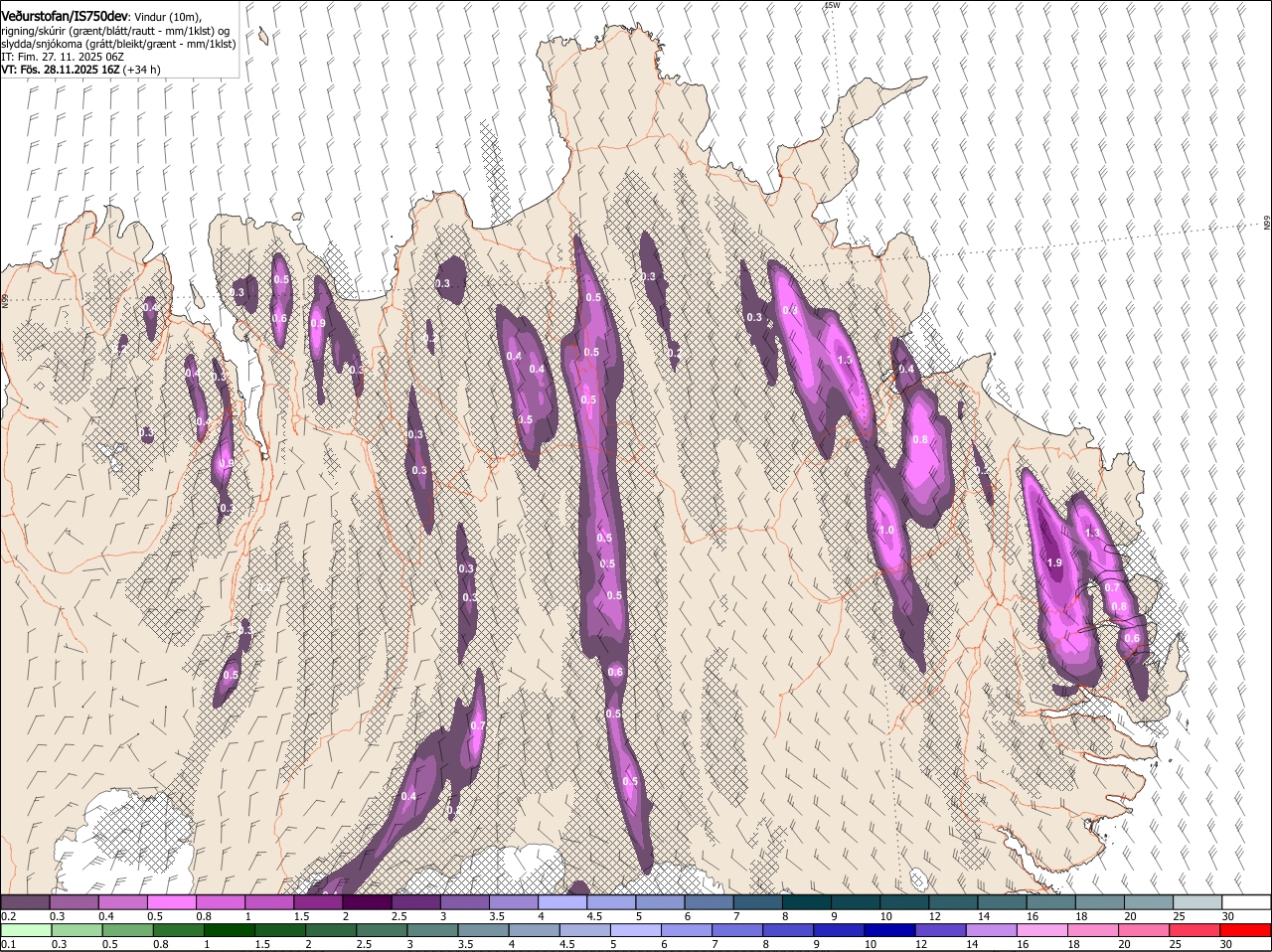Viewport: 1272px width, 952px height.
Task: Click the '1.0' precipitation value on the map
Action: coord(886,531)
